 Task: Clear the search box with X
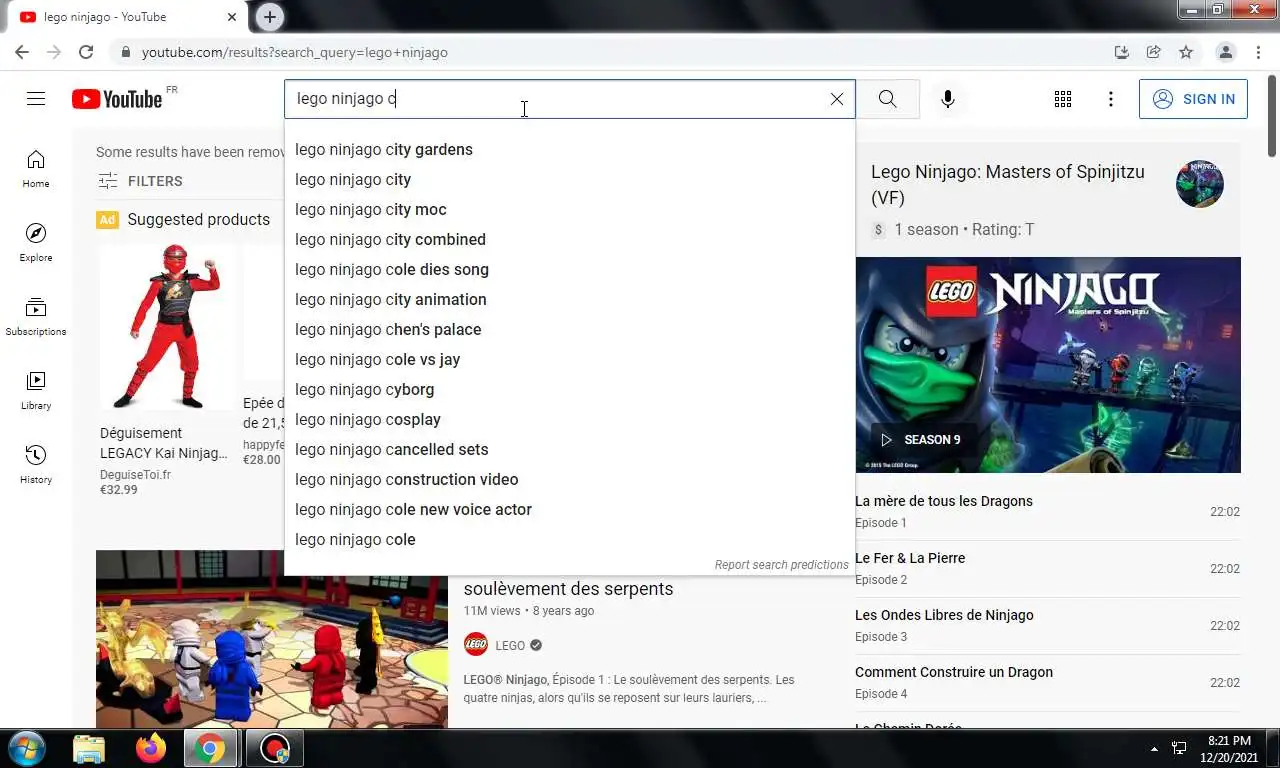tap(837, 99)
